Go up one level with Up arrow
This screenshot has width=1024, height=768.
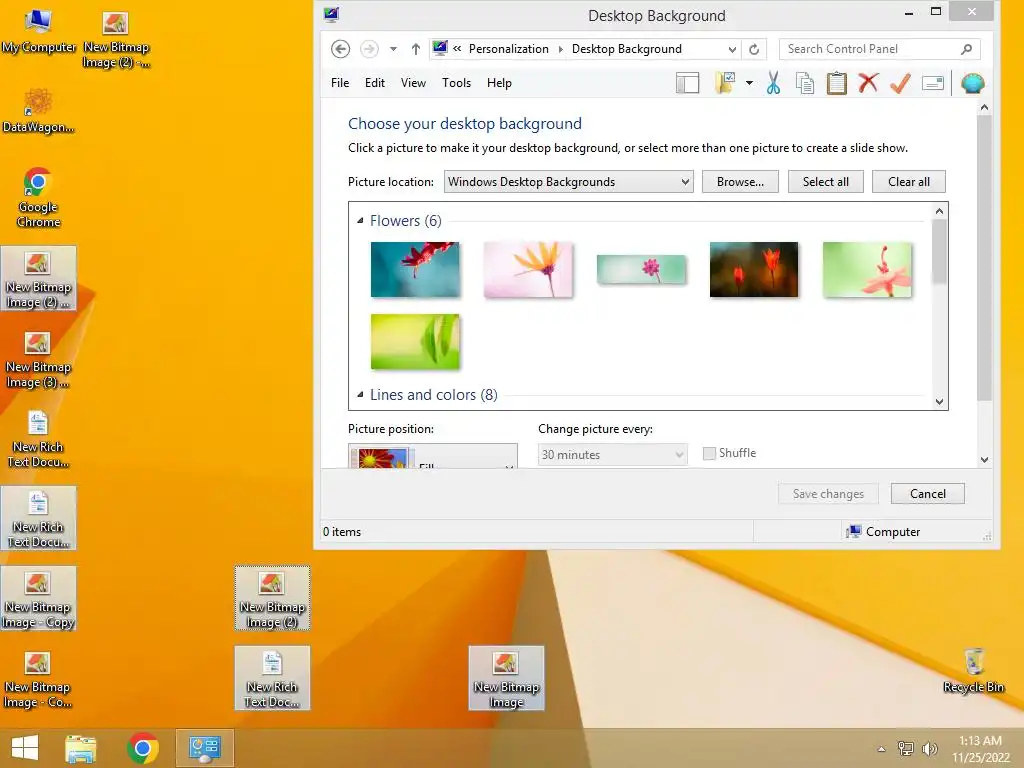[415, 49]
